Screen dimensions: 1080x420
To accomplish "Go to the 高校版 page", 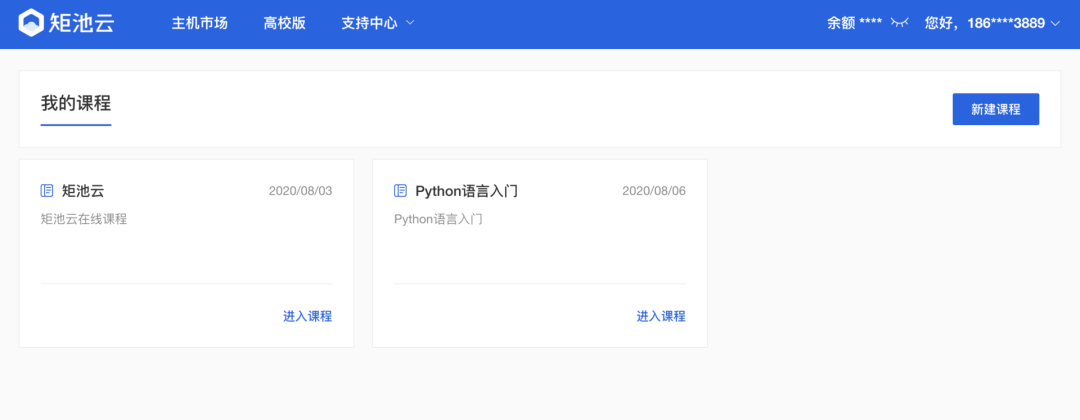I will click(x=284, y=23).
